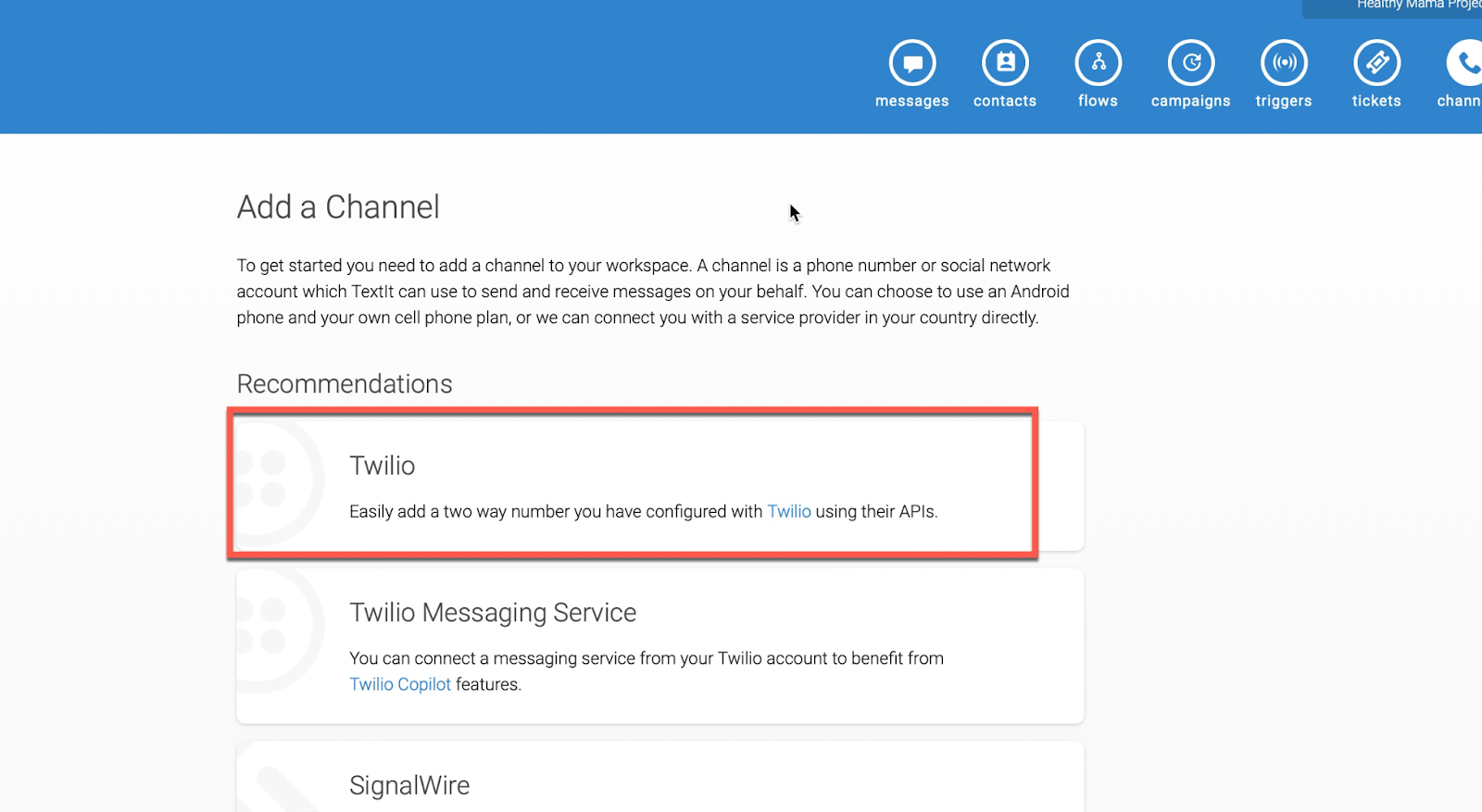1482x812 pixels.
Task: Choose the Twilio Messaging Service card heading
Action: point(493,613)
